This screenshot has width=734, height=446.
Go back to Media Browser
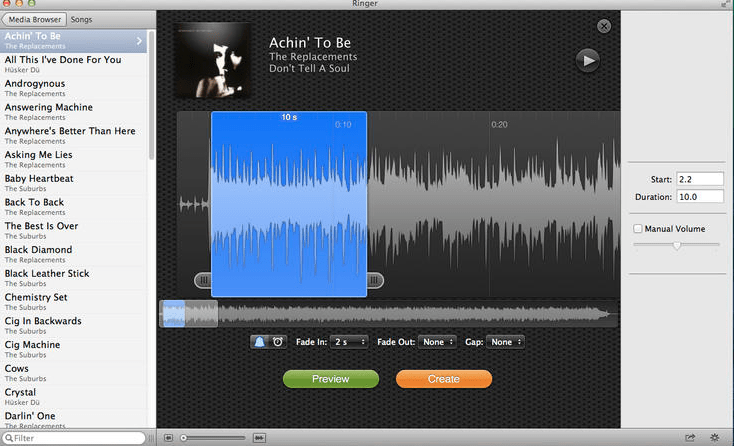tap(34, 20)
